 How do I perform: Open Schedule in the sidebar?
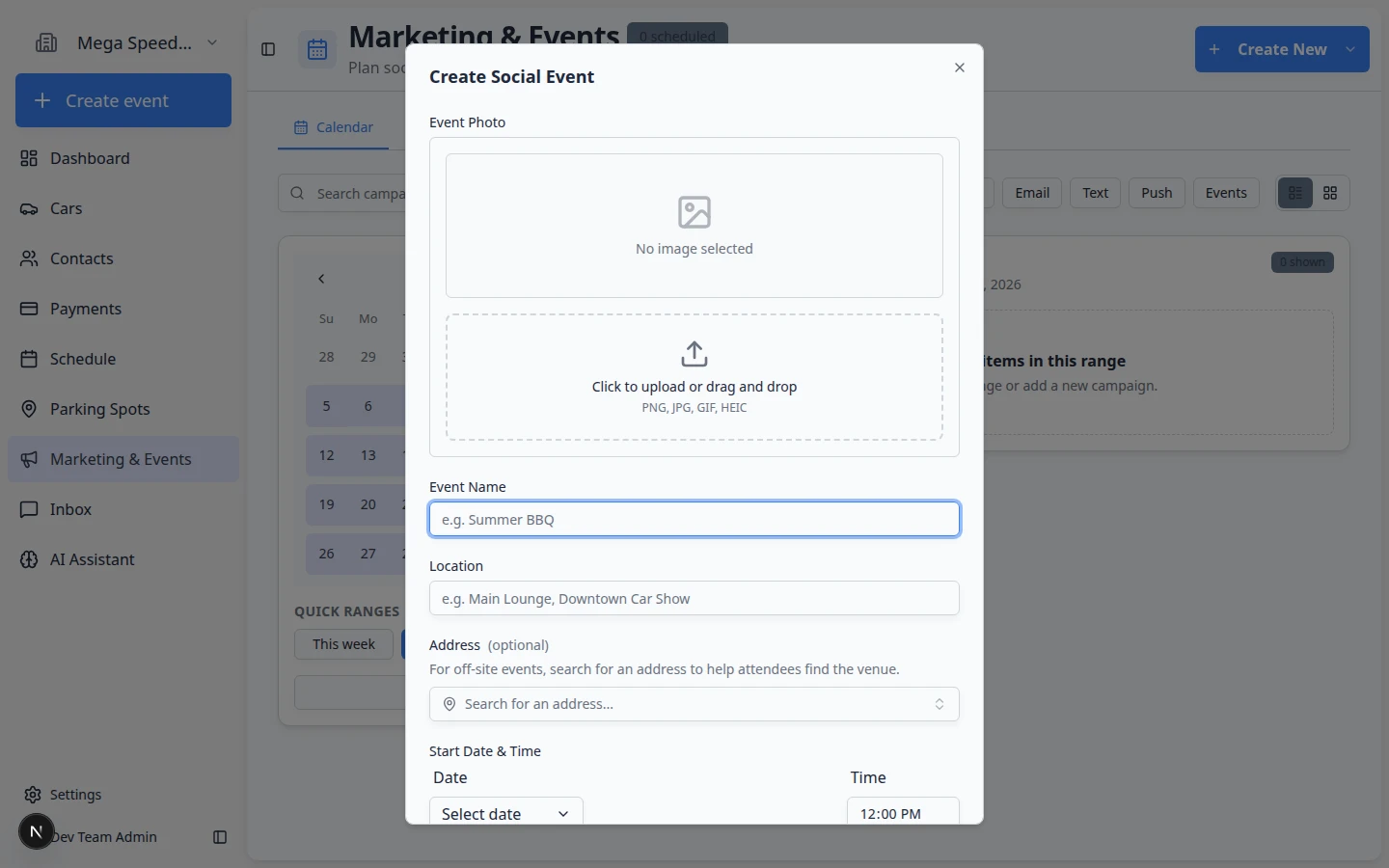[123, 359]
